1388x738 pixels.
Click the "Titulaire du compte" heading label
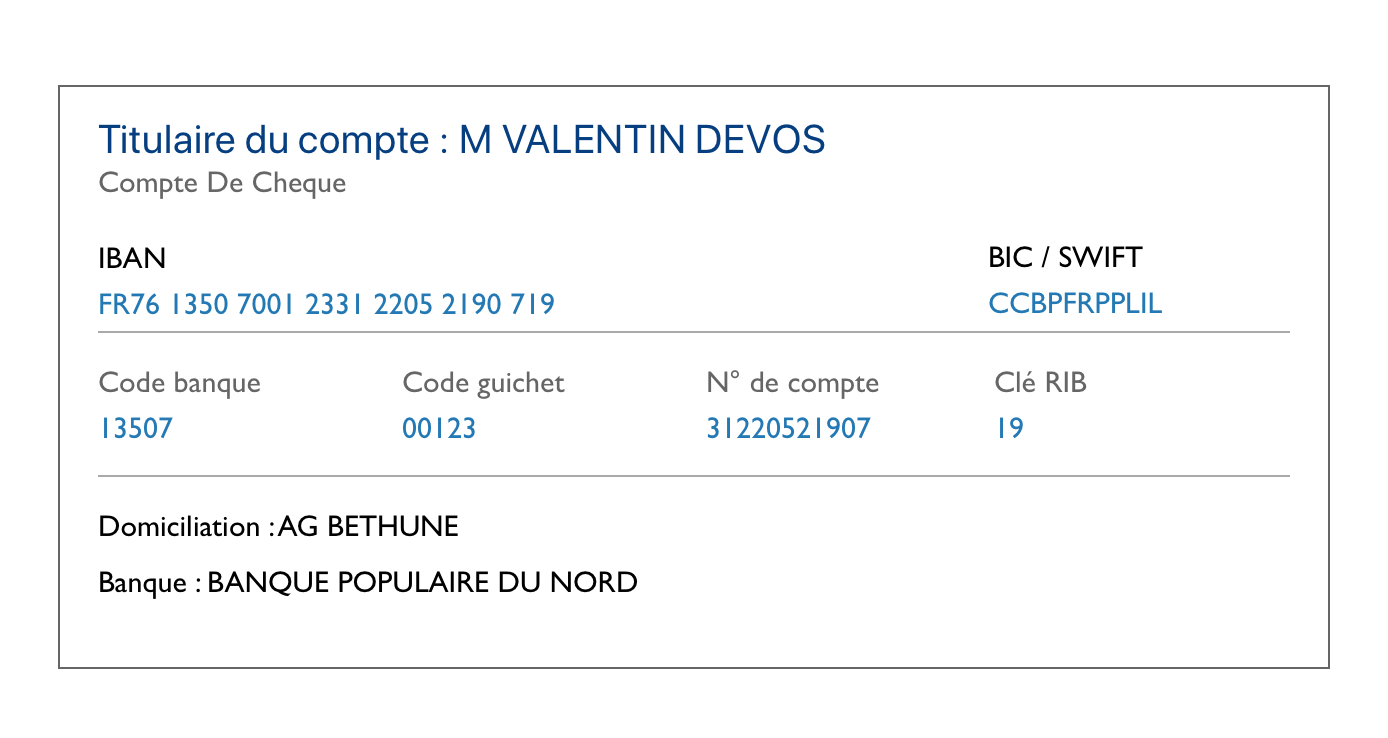coord(264,141)
